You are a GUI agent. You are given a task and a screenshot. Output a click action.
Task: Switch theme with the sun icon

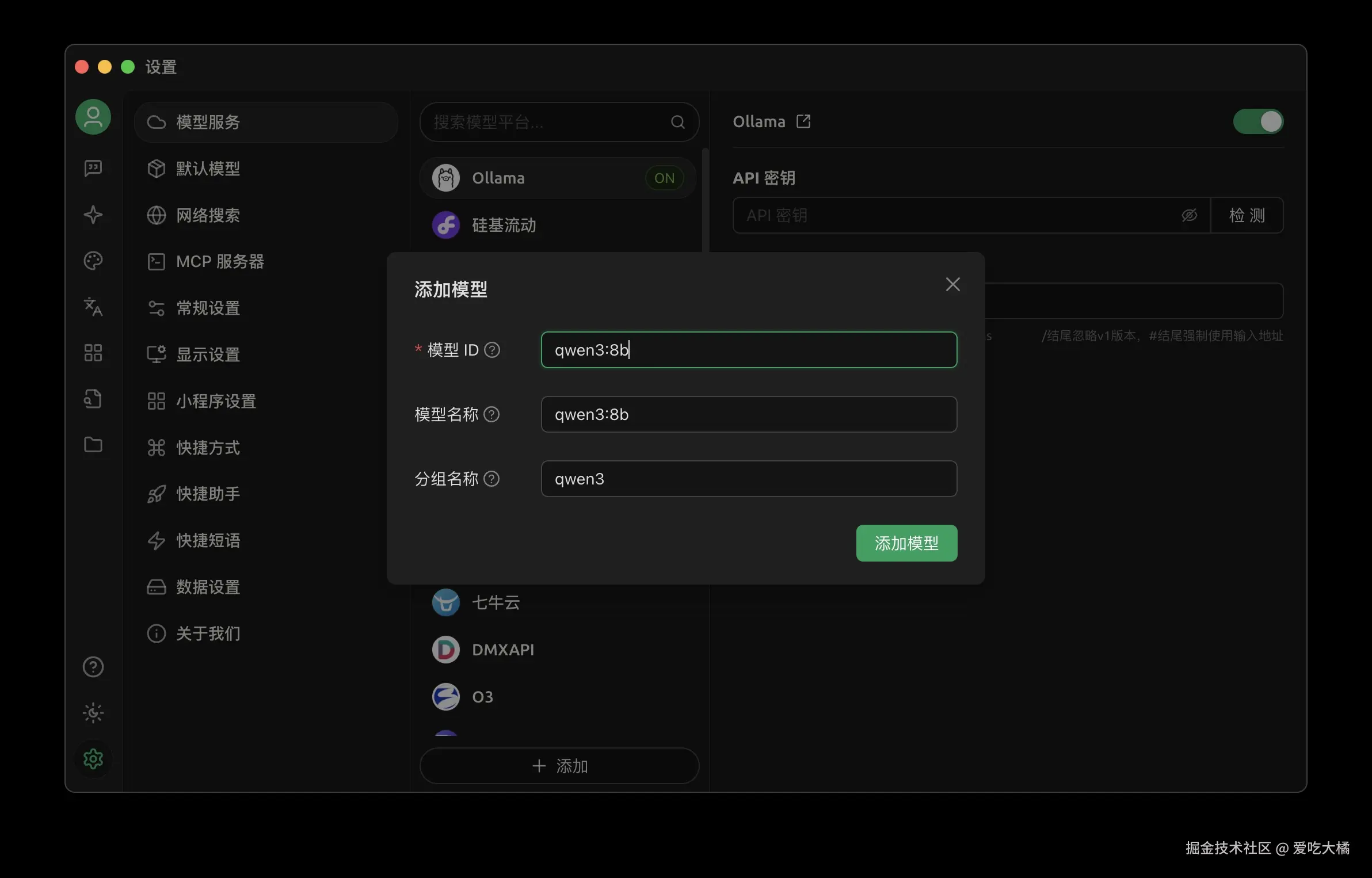(x=93, y=713)
